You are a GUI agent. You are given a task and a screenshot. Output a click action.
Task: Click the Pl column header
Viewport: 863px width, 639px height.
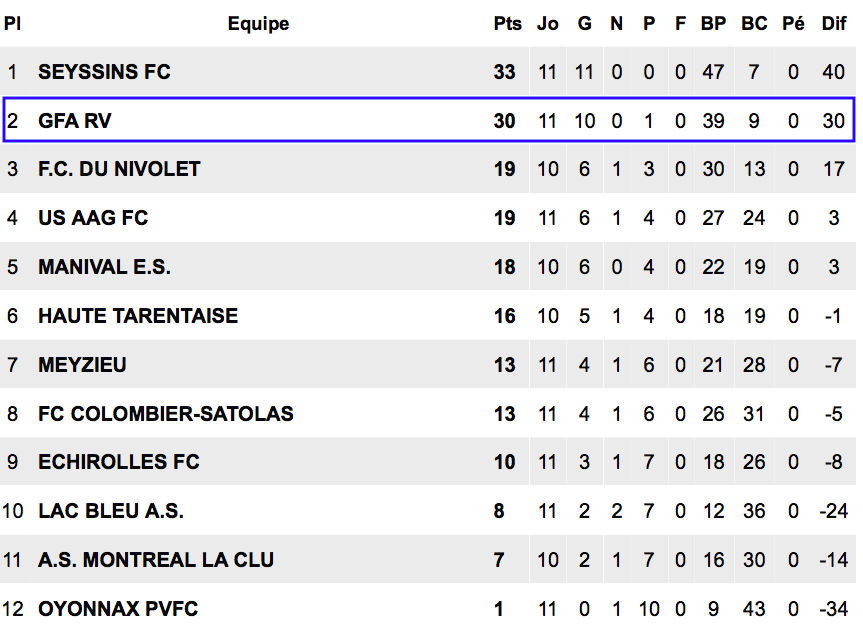(12, 24)
